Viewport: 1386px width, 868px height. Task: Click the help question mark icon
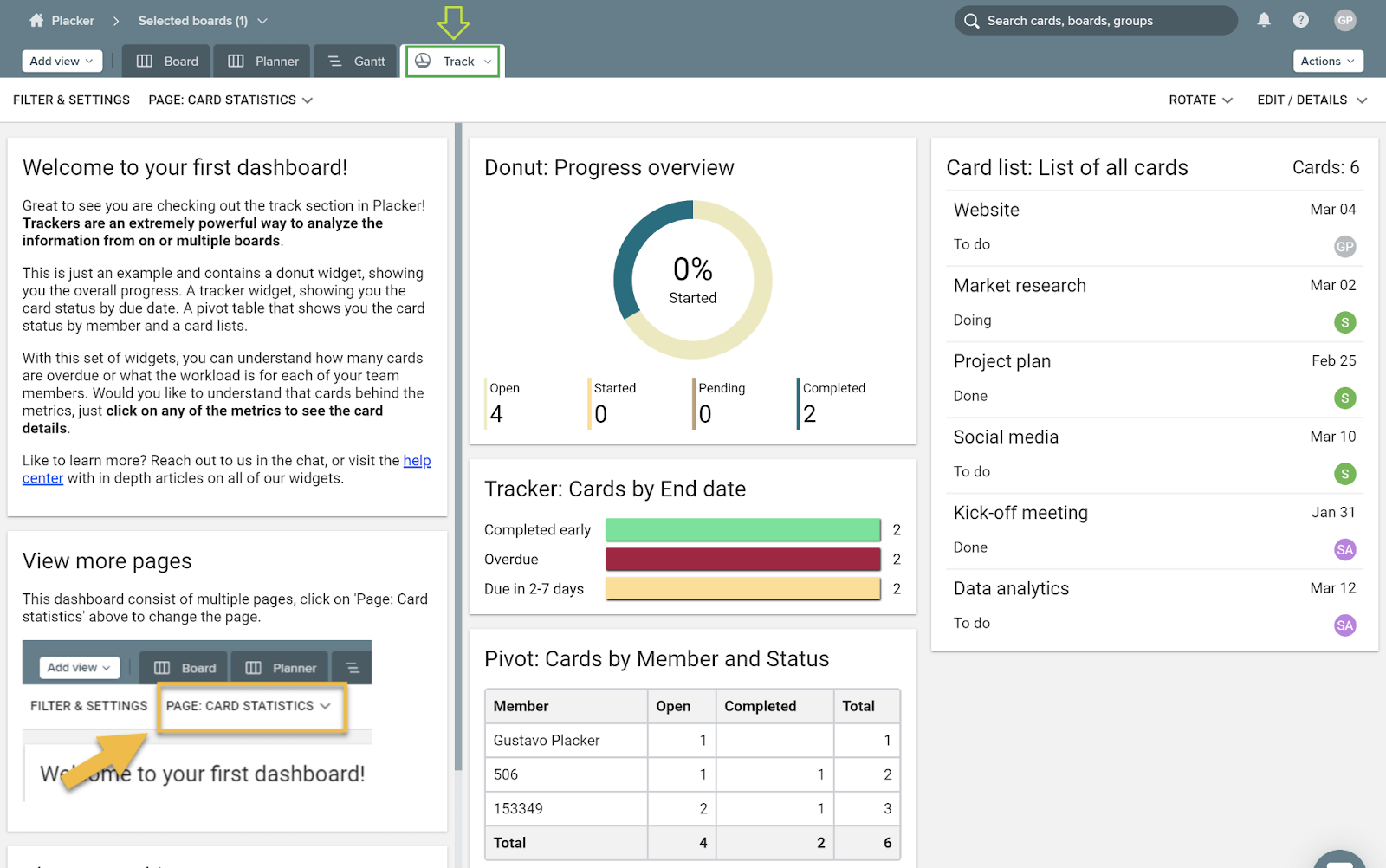(1300, 20)
